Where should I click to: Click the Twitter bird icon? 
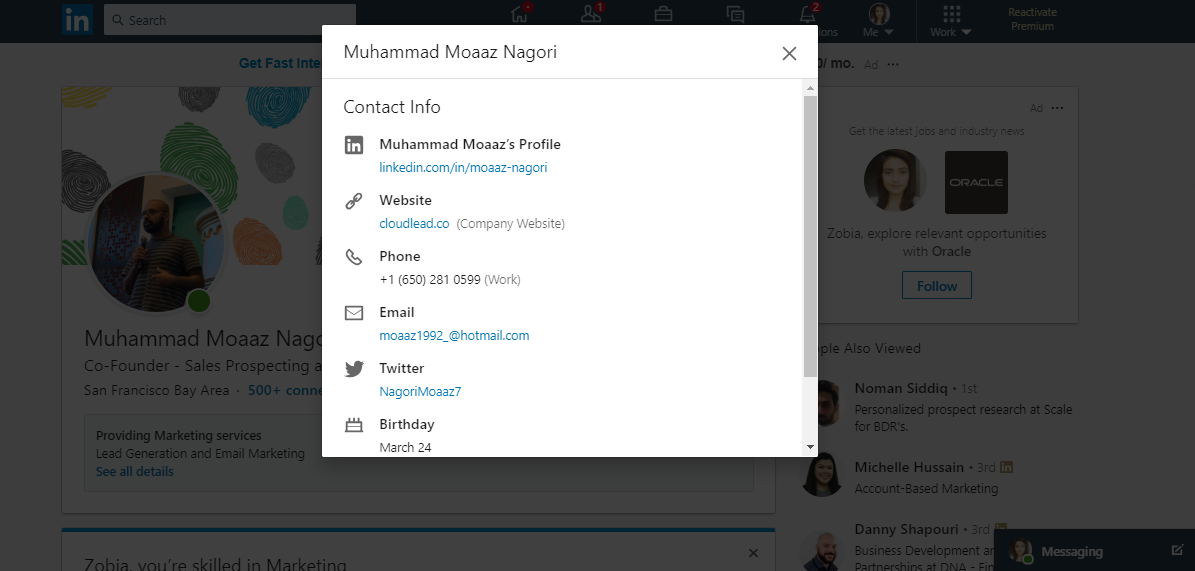[354, 369]
